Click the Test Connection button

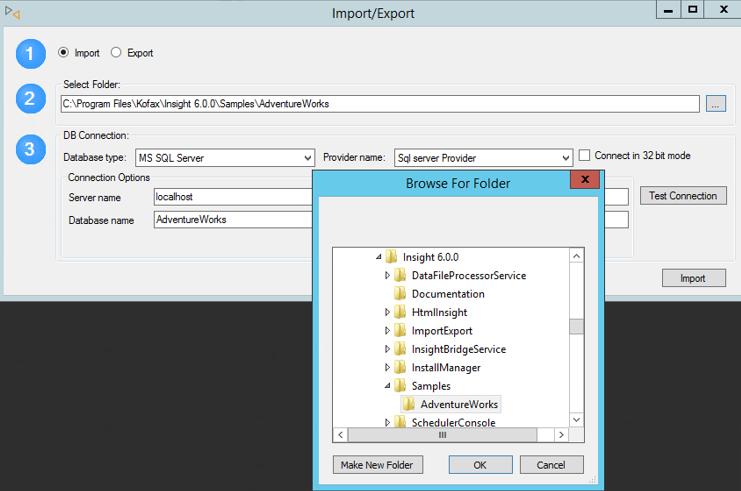[x=683, y=196]
